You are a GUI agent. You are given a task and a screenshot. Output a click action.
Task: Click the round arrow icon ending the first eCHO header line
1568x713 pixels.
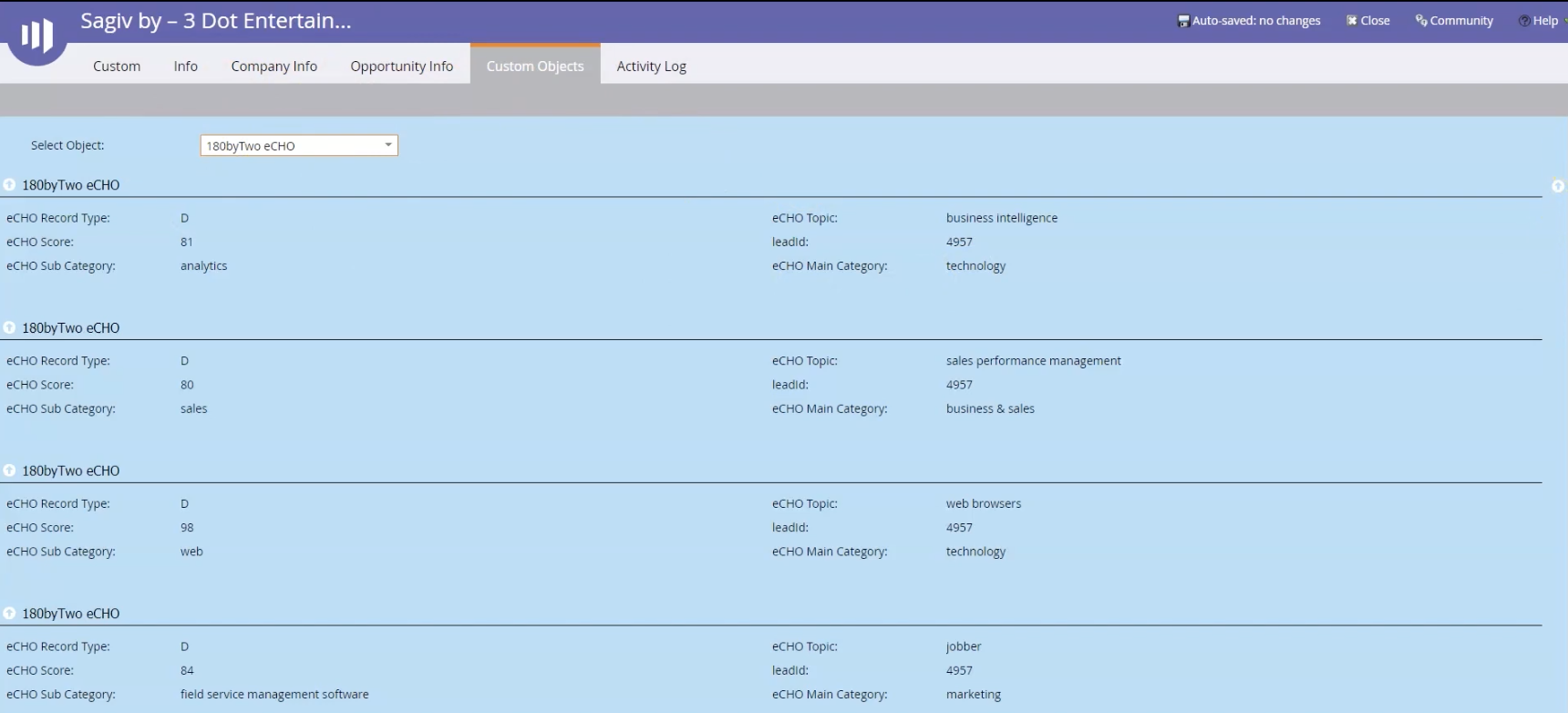pyautogui.click(x=1558, y=186)
